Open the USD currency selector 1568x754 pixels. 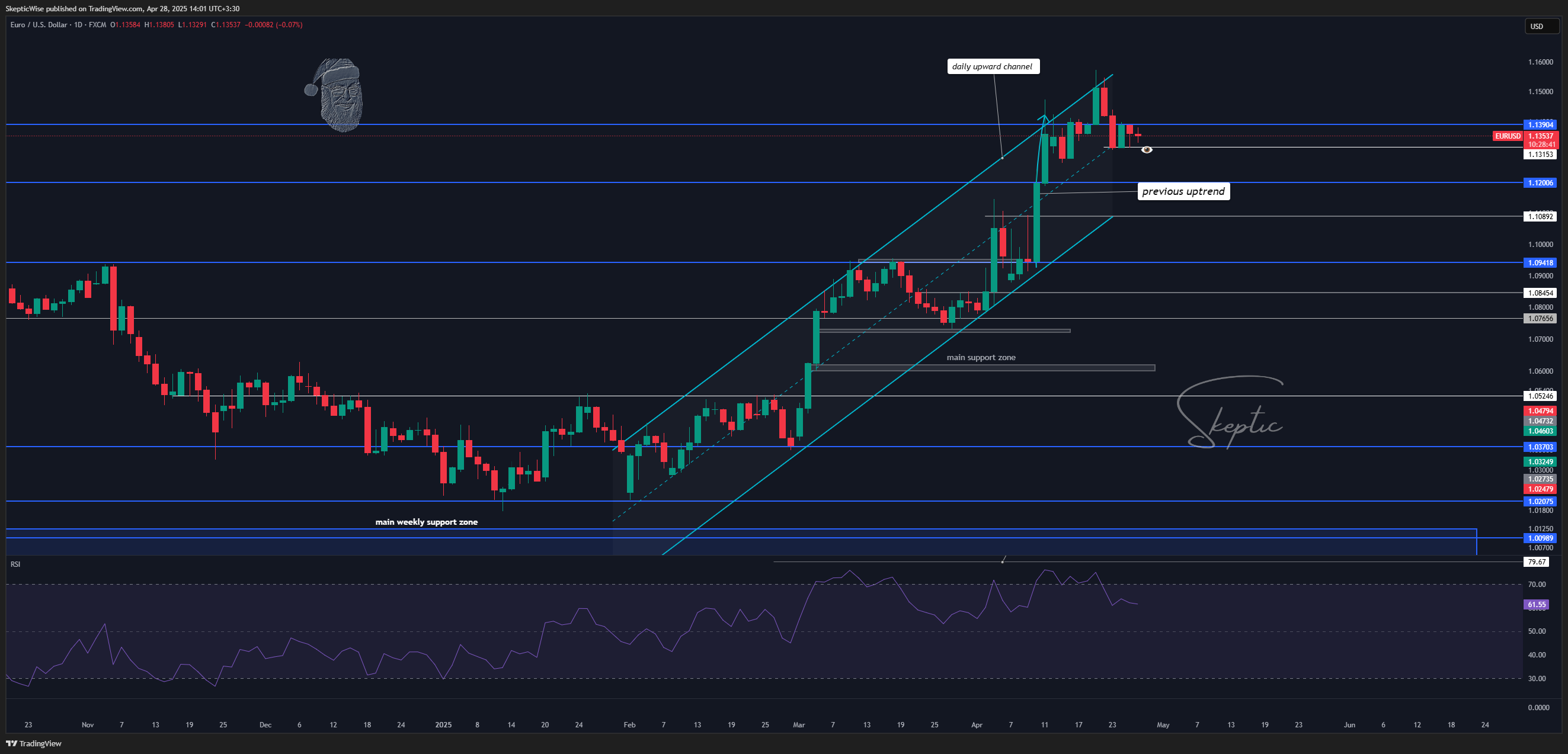click(x=1541, y=26)
